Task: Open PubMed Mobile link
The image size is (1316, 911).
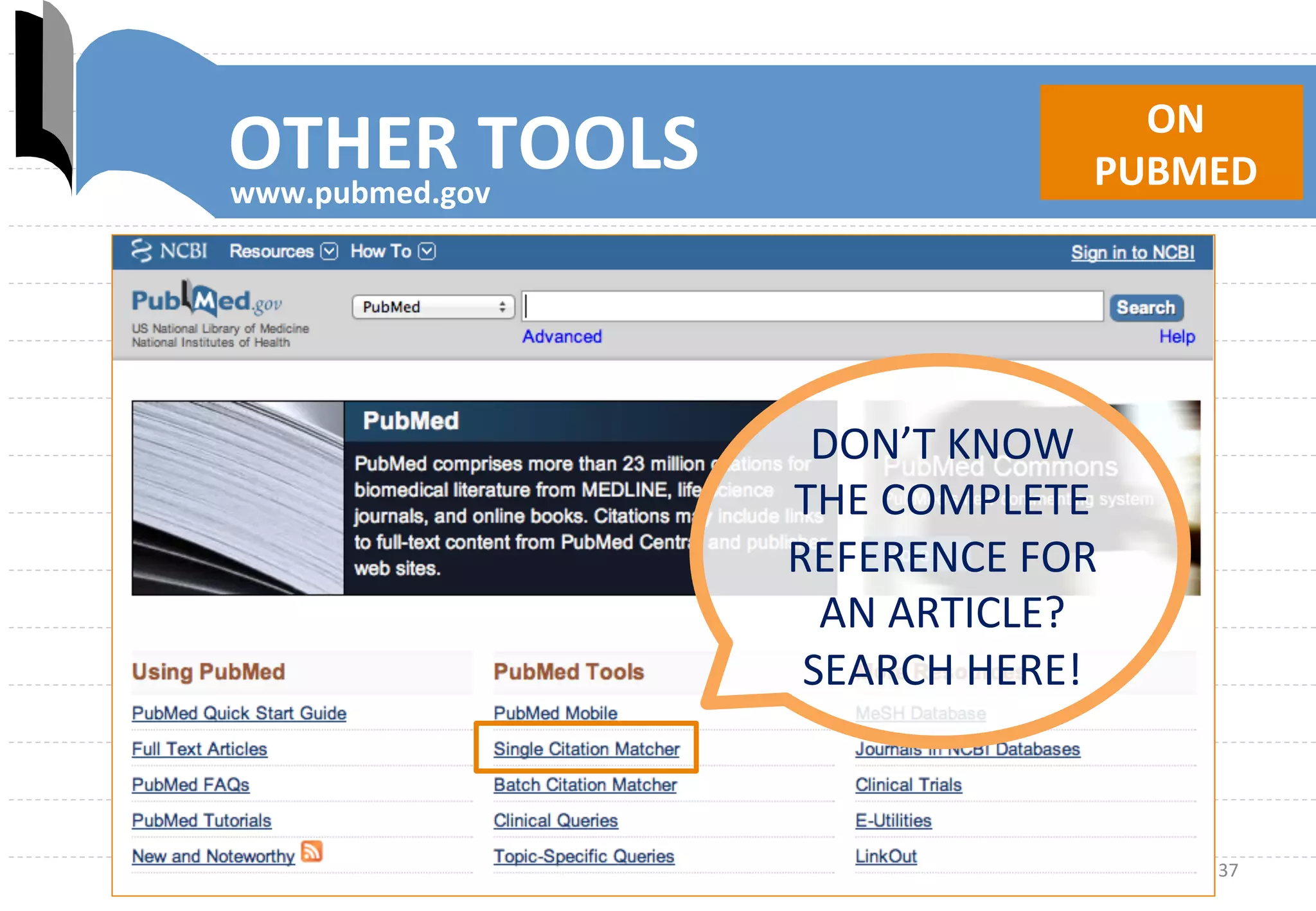Action: pyautogui.click(x=555, y=713)
